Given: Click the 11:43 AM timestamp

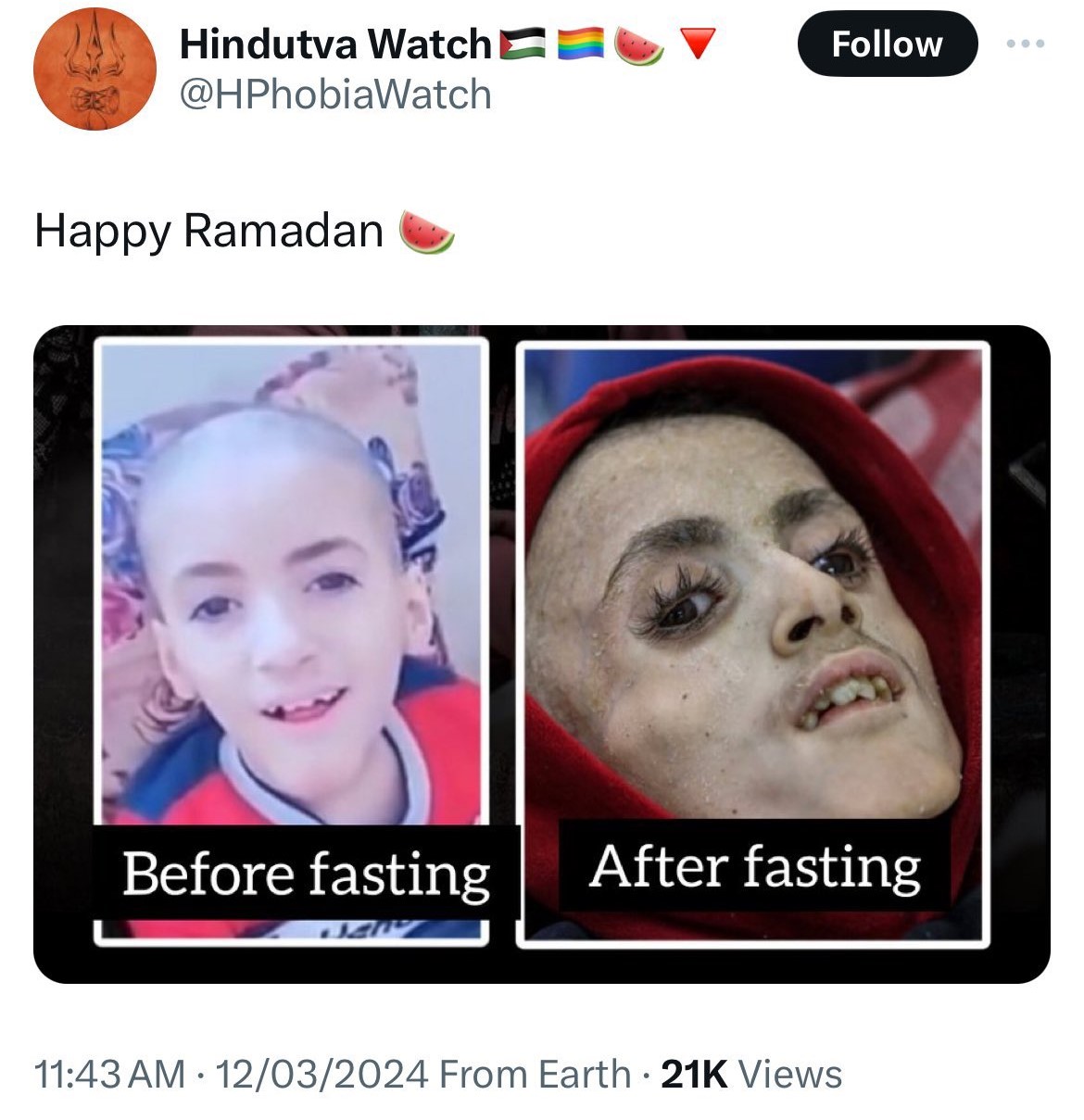Looking at the screenshot, I should point(109,1075).
